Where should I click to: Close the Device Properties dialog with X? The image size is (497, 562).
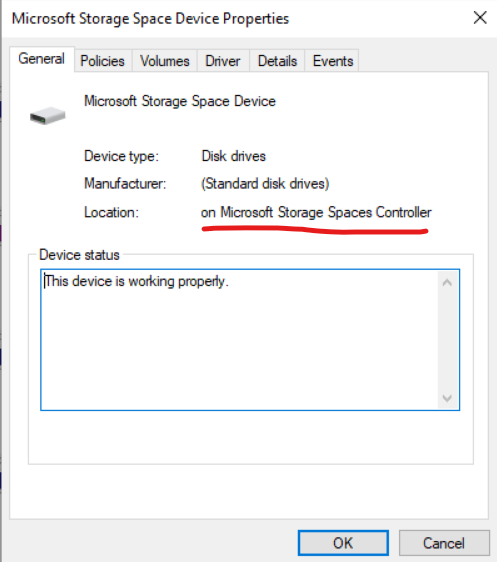(x=480, y=18)
